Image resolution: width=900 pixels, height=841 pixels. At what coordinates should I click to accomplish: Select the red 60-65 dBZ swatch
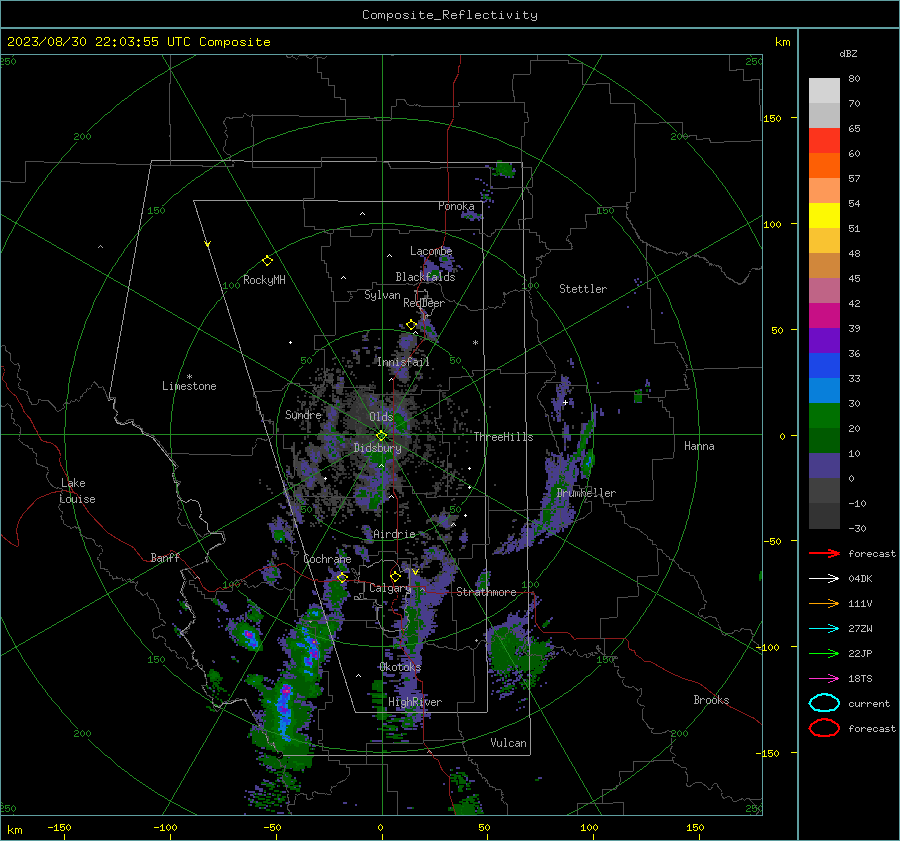[x=824, y=141]
